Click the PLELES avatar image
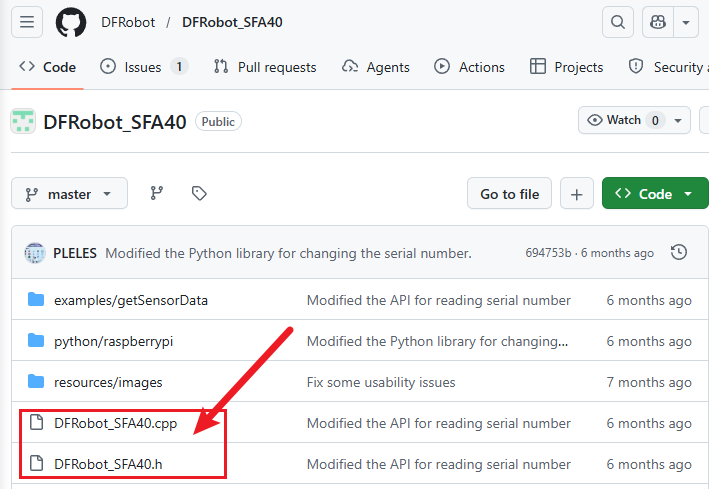This screenshot has height=489, width=709. pyautogui.click(x=35, y=253)
